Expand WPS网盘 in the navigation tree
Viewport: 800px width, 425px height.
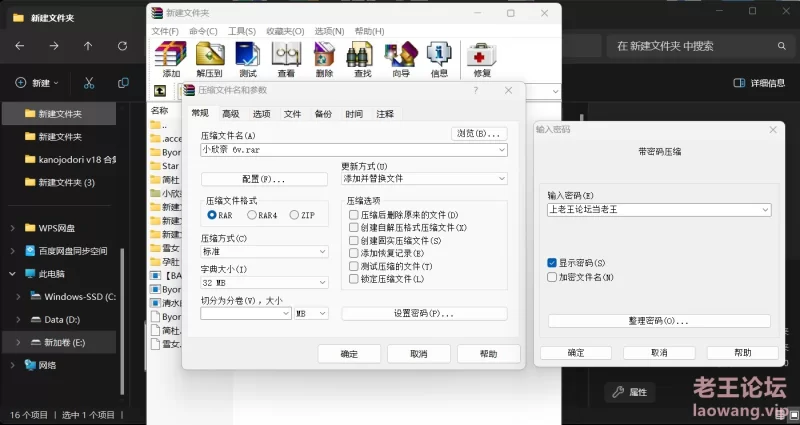13,228
